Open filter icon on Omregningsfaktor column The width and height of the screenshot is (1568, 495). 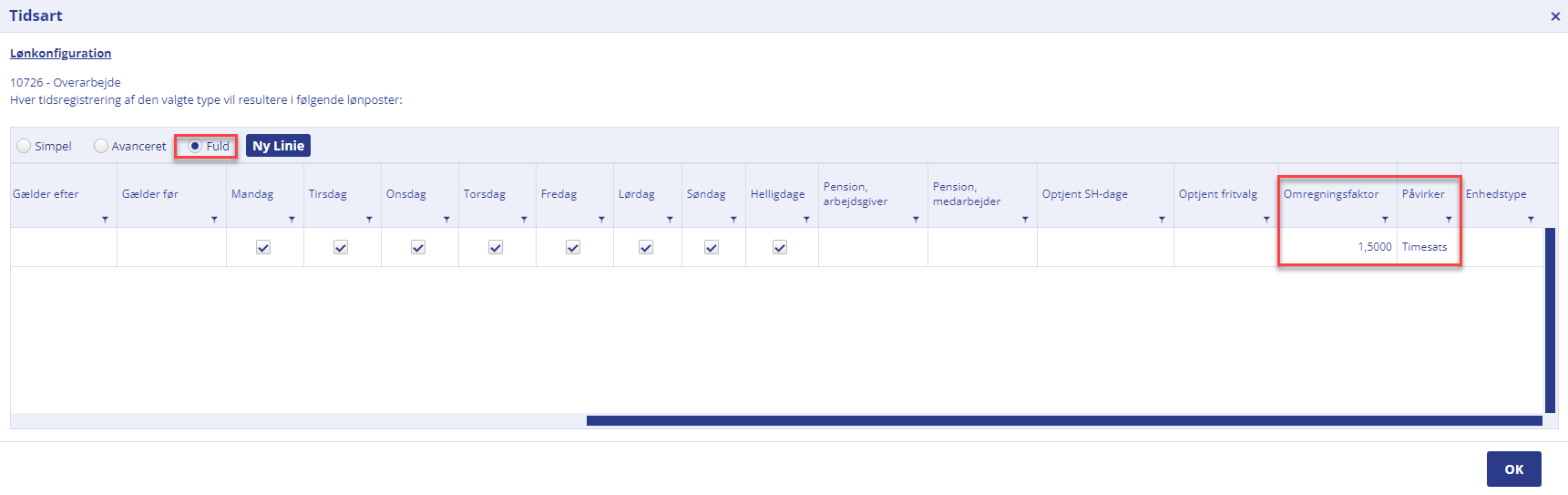click(1385, 220)
